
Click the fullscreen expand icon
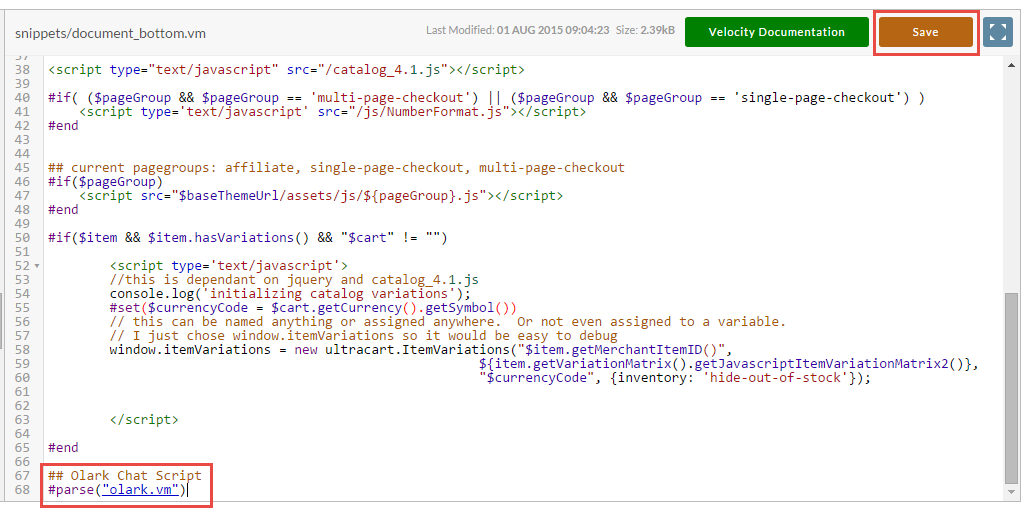998,32
